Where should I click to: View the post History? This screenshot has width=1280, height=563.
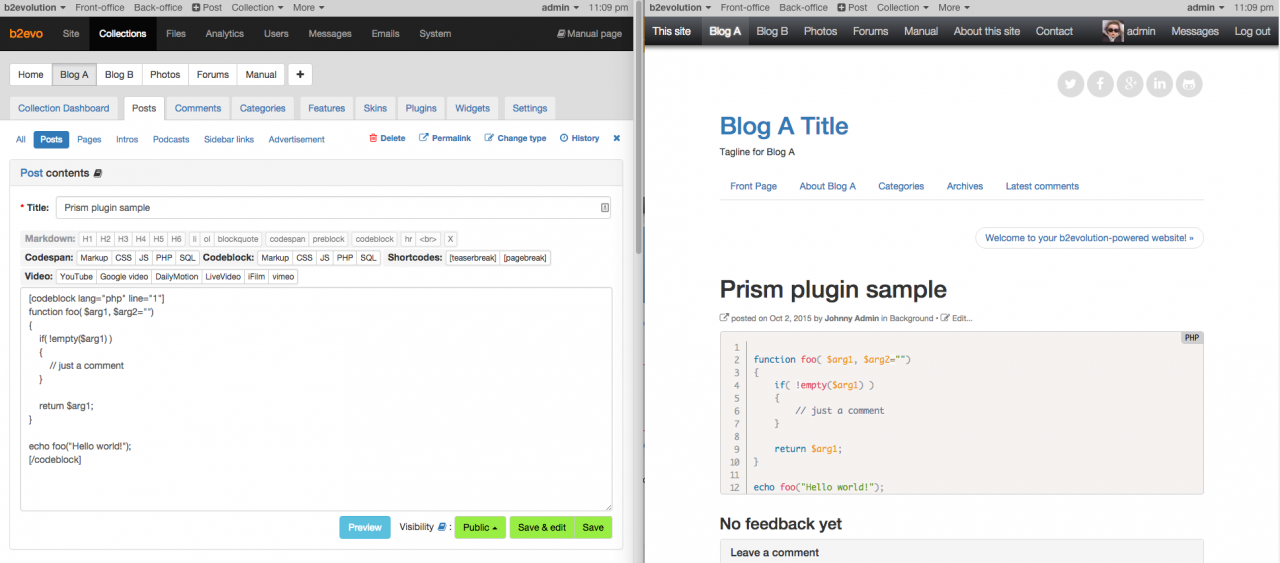pyautogui.click(x=579, y=138)
